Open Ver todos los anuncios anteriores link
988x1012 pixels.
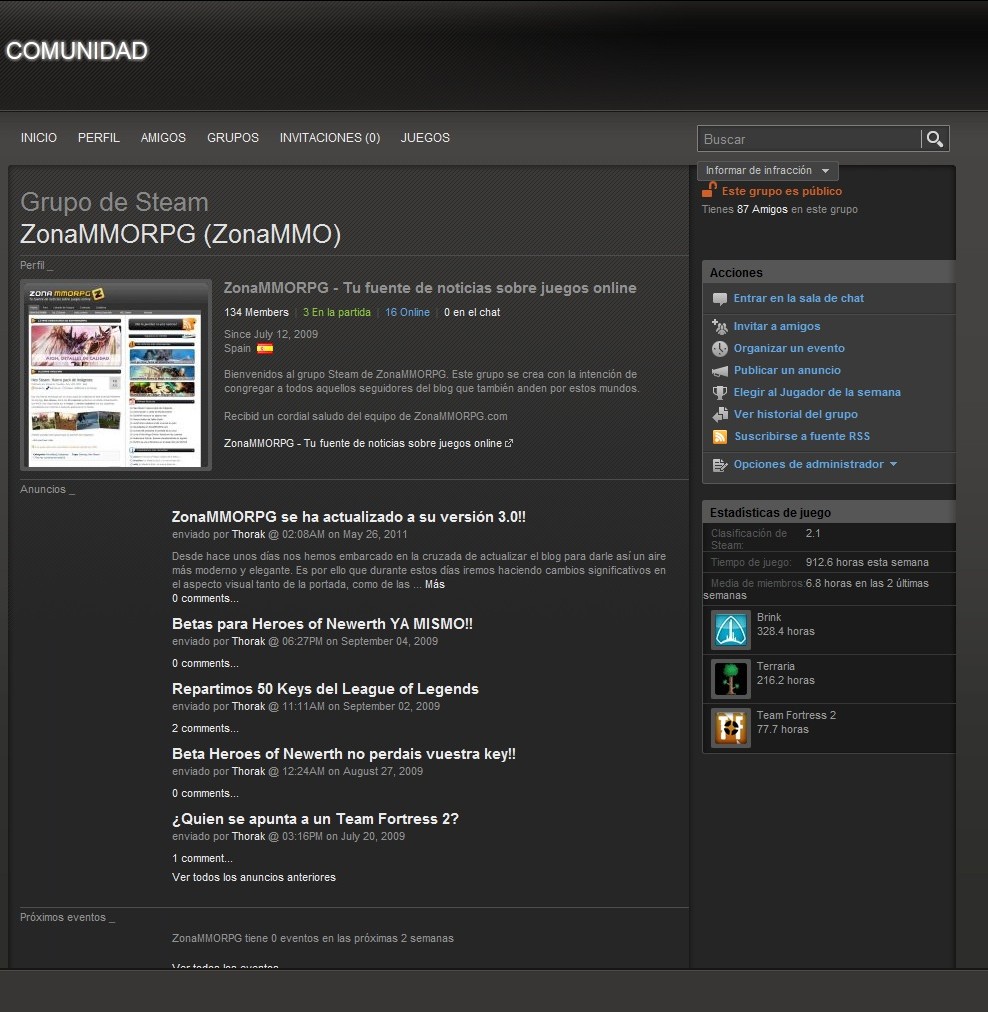point(253,878)
